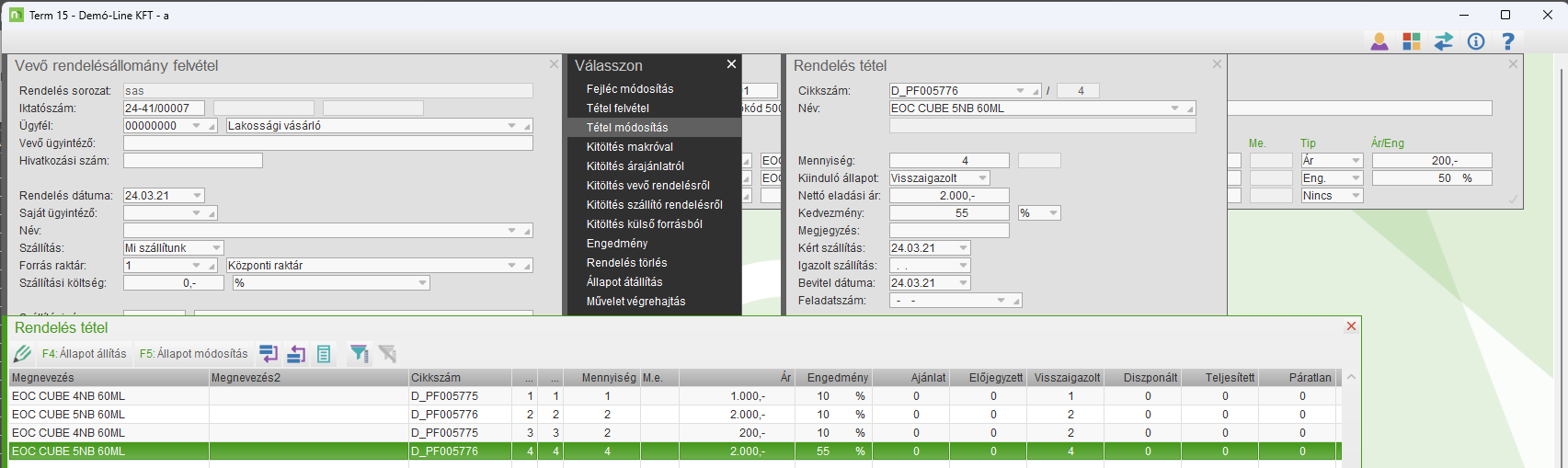The width and height of the screenshot is (1568, 468).
Task: Click Hivatkozási szám input field
Action: pyautogui.click(x=193, y=161)
